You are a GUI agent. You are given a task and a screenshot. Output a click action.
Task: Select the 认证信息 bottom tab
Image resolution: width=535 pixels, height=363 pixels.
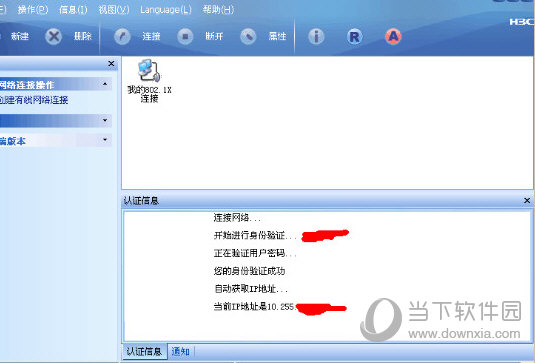[x=144, y=351]
